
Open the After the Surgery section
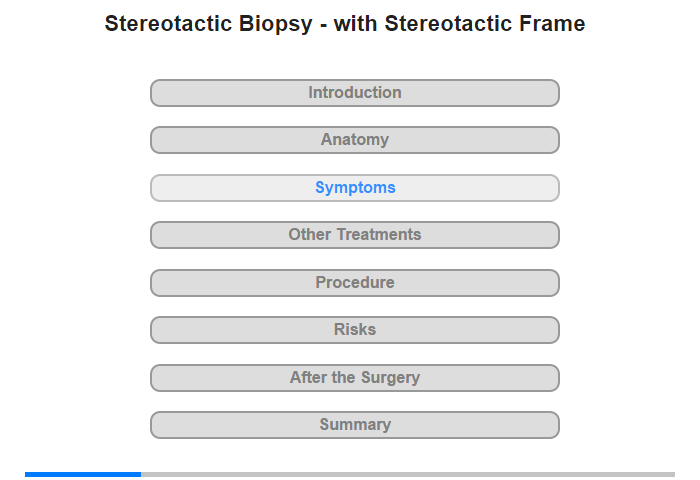coord(355,378)
